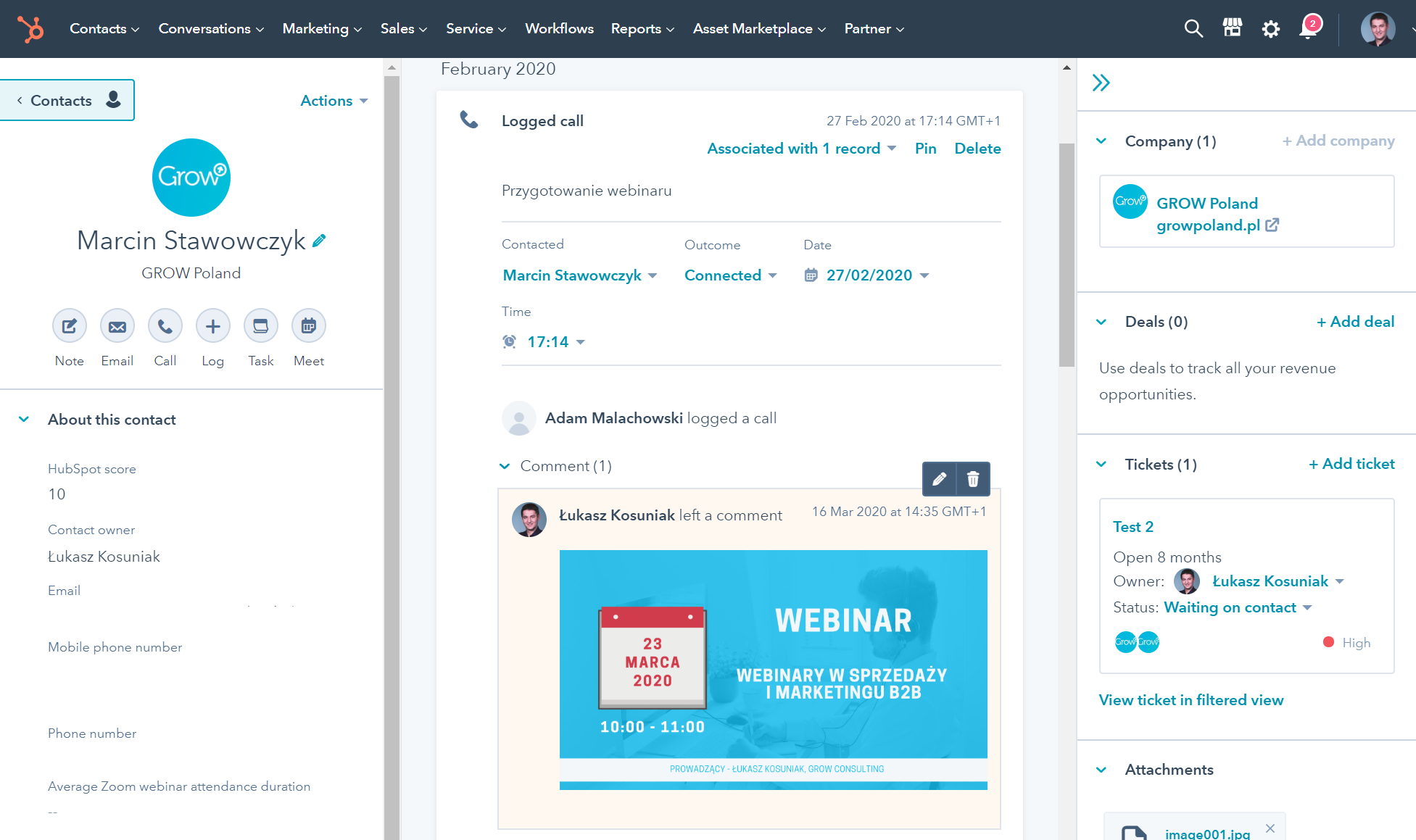Viewport: 1416px width, 840px height.
Task: Click the edit pencil icon on comment
Action: (939, 479)
